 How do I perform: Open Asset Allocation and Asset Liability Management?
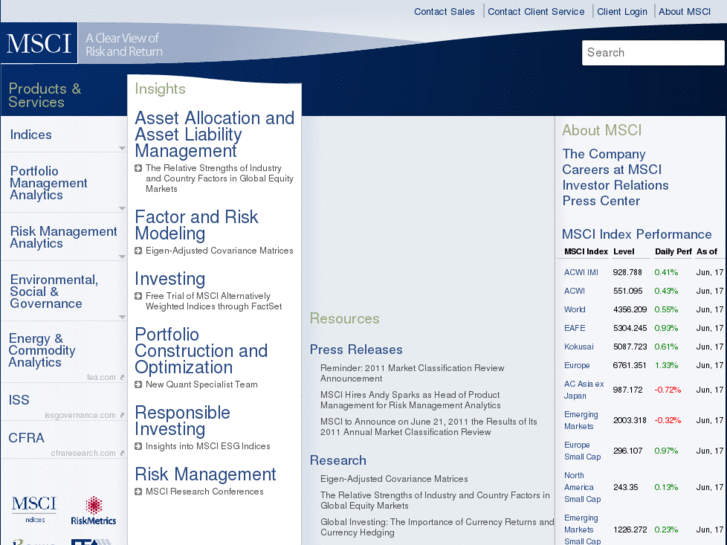click(x=214, y=135)
